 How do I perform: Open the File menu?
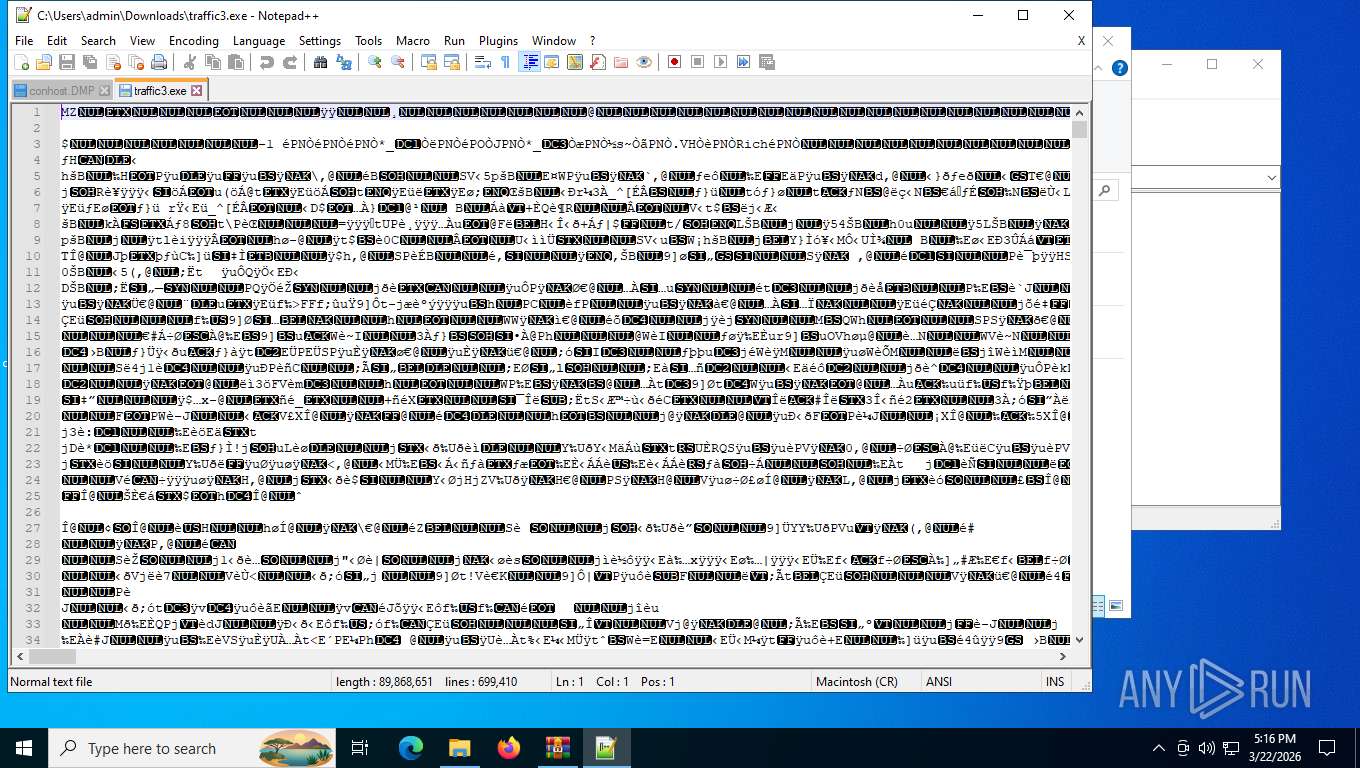pos(24,41)
